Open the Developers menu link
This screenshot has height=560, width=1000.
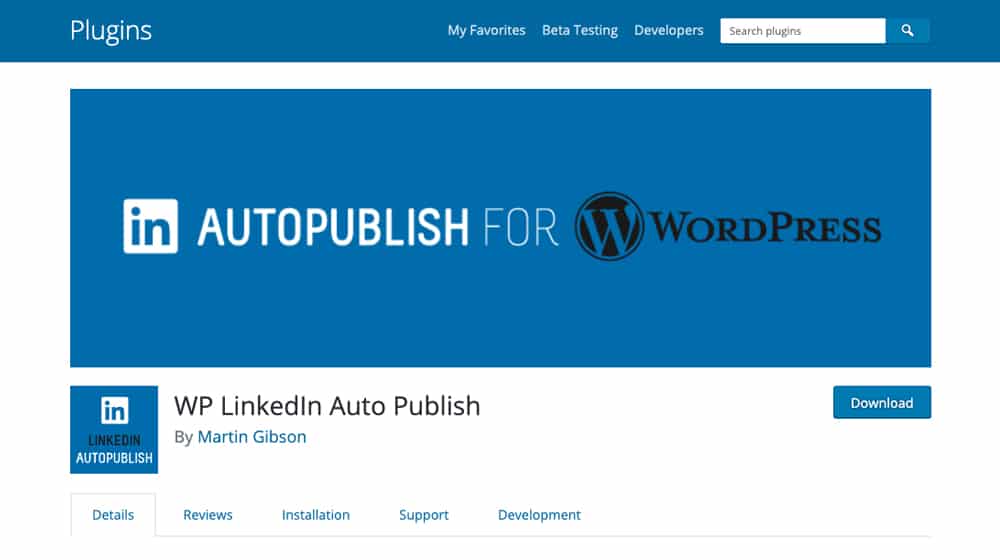[x=668, y=31]
